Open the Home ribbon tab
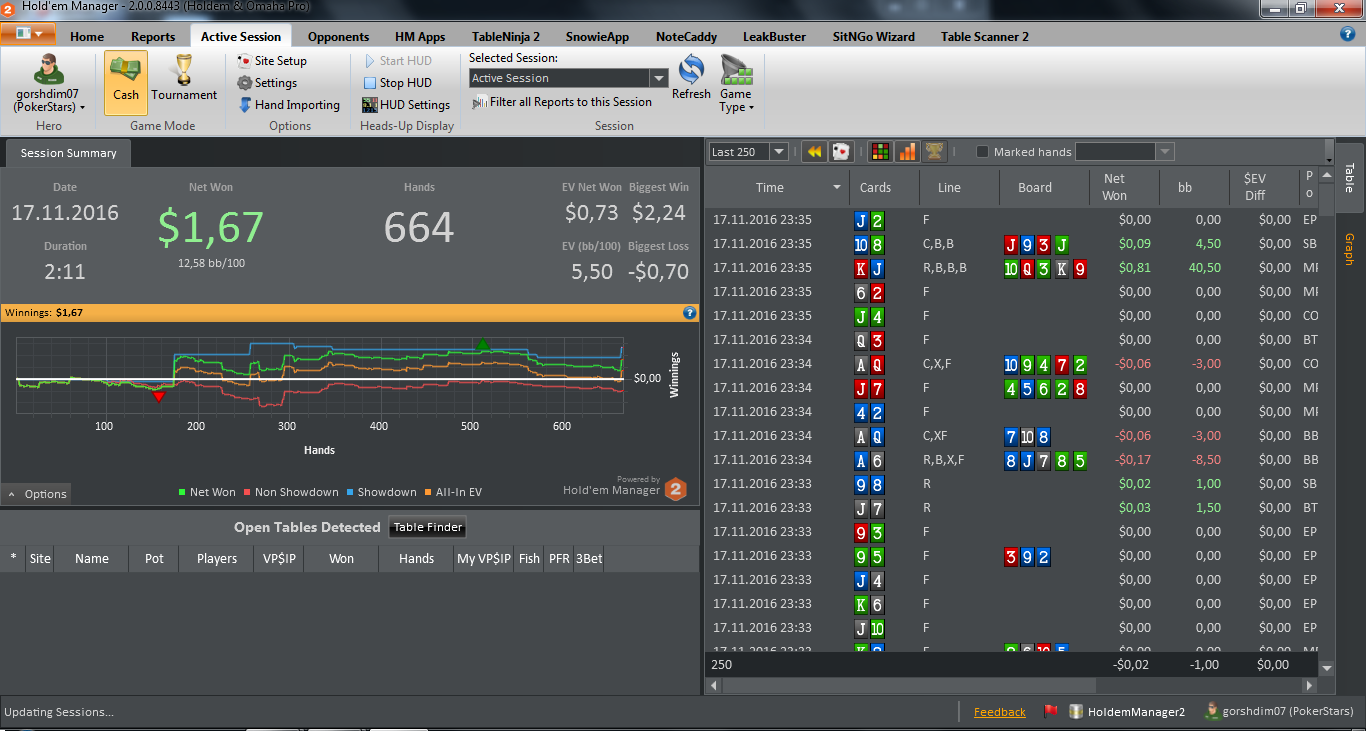1366x731 pixels. click(87, 37)
